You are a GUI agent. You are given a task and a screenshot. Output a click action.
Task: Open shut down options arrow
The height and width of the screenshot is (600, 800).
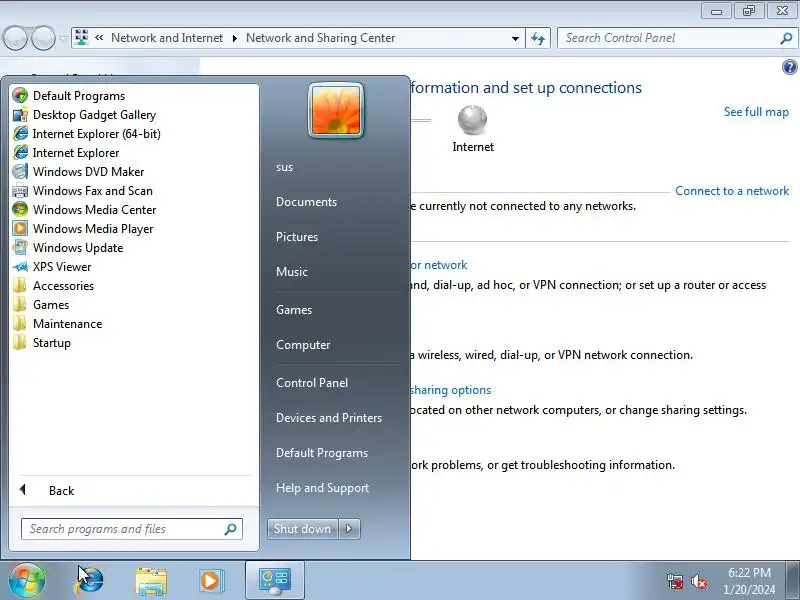(x=349, y=529)
